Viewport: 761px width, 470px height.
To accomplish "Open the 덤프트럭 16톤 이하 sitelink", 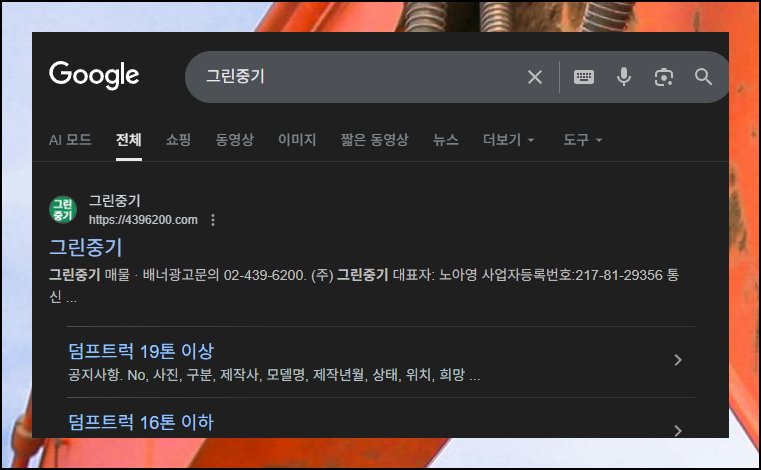I will tap(141, 422).
